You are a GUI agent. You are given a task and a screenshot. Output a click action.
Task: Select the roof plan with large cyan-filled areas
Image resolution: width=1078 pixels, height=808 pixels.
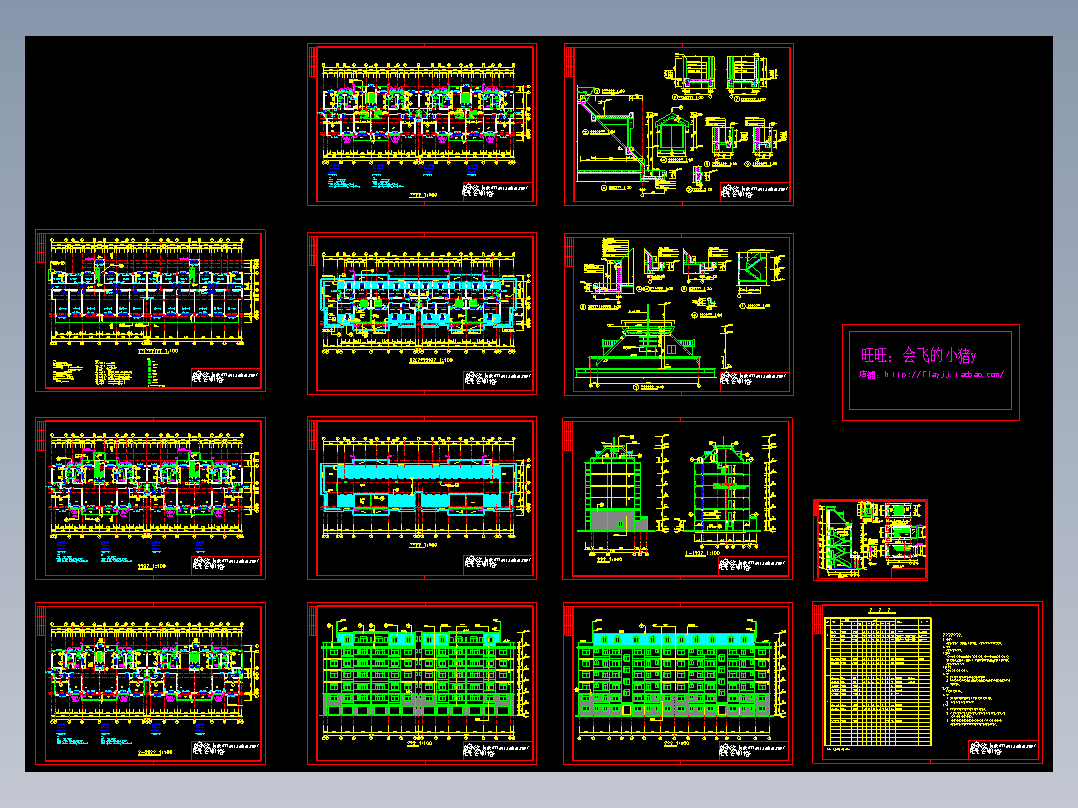(421, 498)
